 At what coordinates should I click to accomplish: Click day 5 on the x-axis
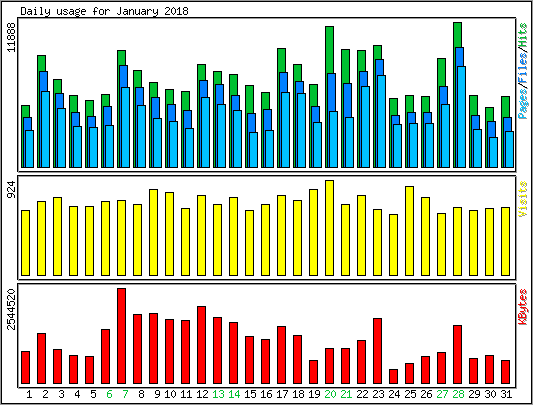tap(93, 394)
